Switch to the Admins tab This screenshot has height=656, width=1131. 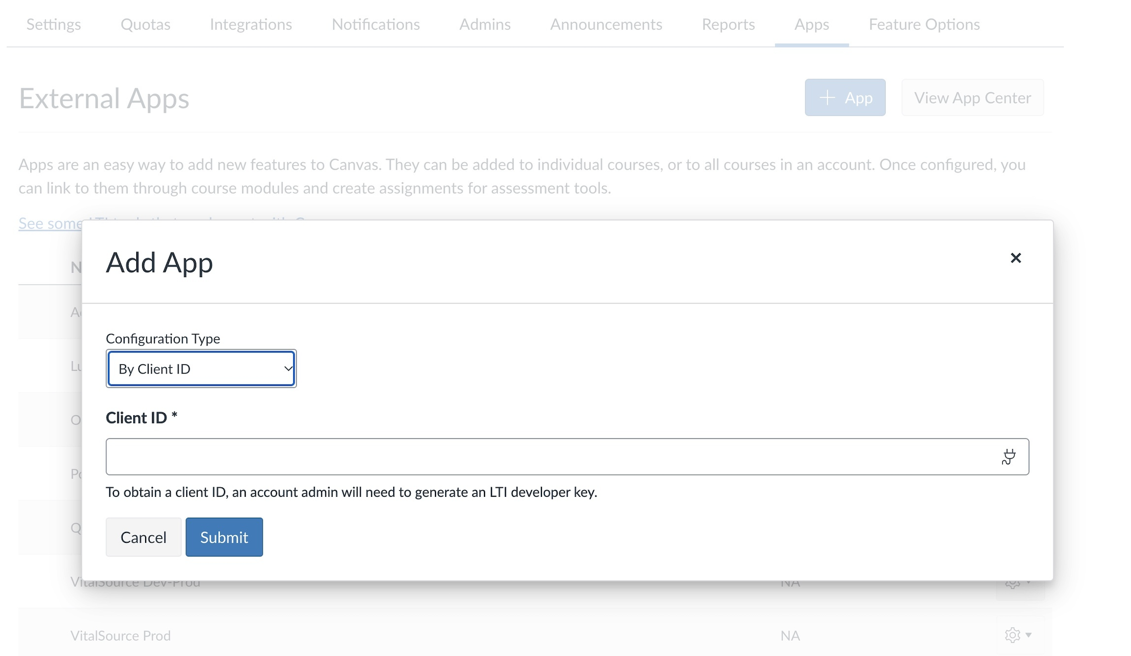[x=484, y=24]
